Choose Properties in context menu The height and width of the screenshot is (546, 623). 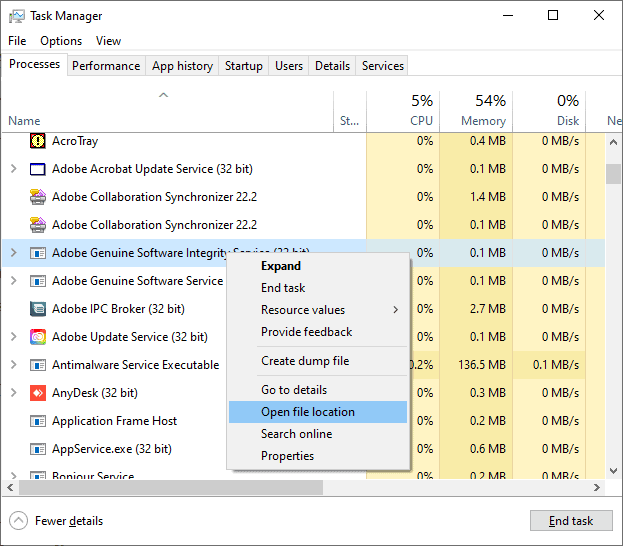tap(318, 456)
